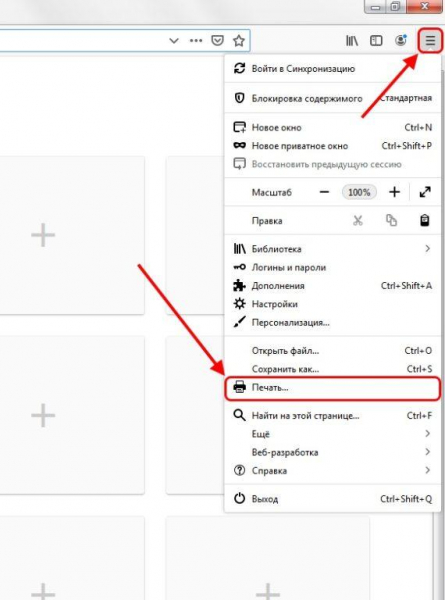
Task: Expand the Ещё submenu
Action: pos(332,434)
